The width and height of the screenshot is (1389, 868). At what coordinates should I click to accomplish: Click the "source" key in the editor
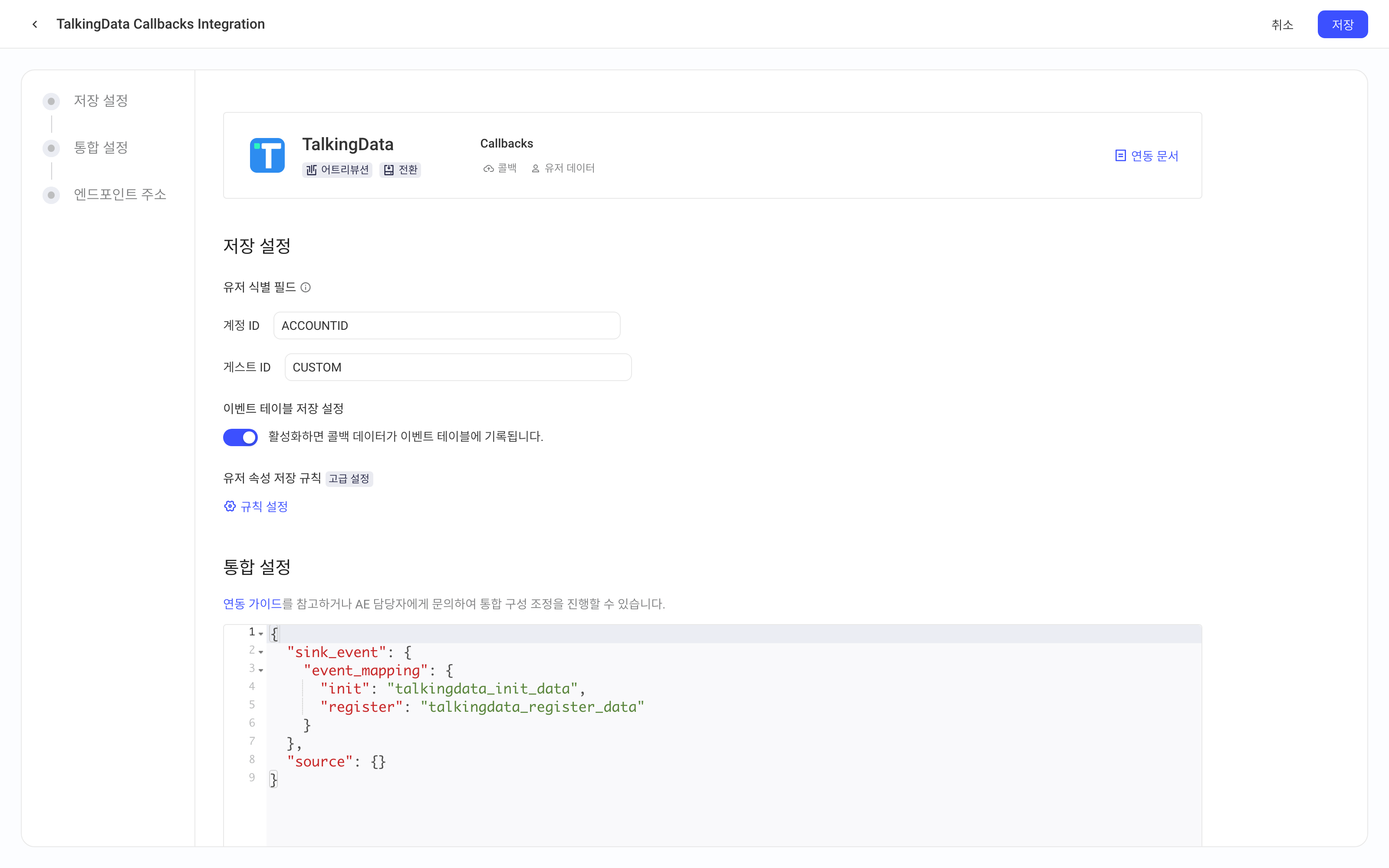coord(320,762)
